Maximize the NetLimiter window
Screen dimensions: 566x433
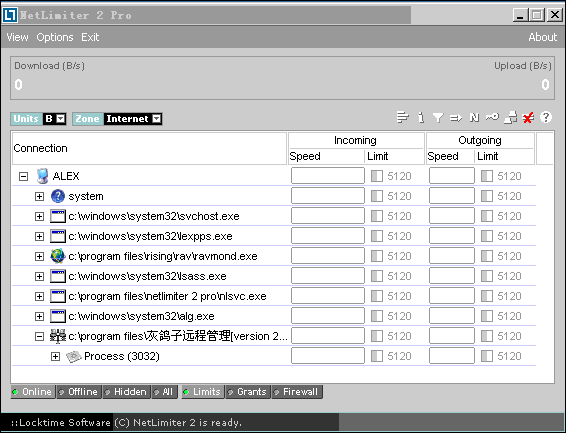click(537, 15)
